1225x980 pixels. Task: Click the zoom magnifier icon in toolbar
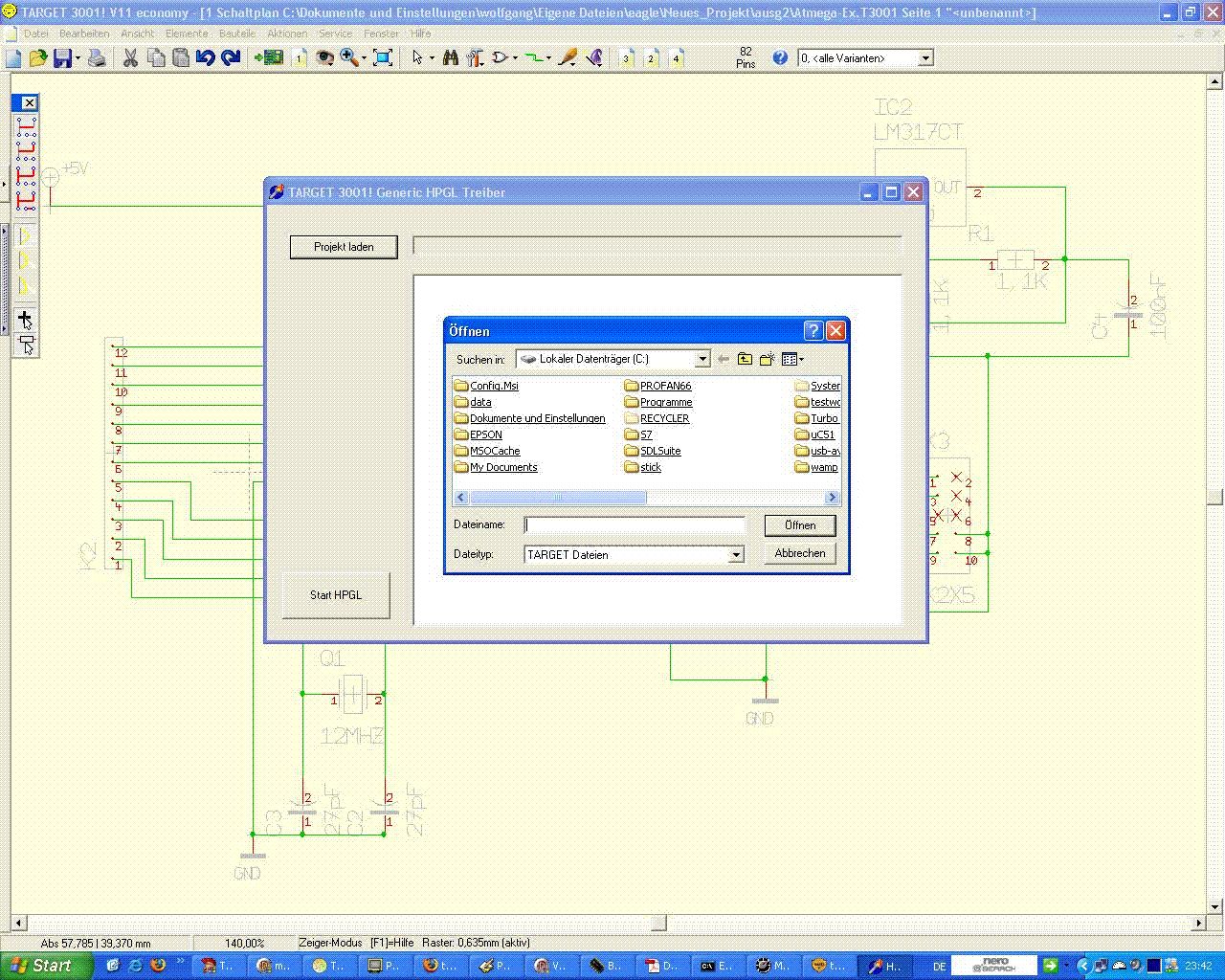351,58
